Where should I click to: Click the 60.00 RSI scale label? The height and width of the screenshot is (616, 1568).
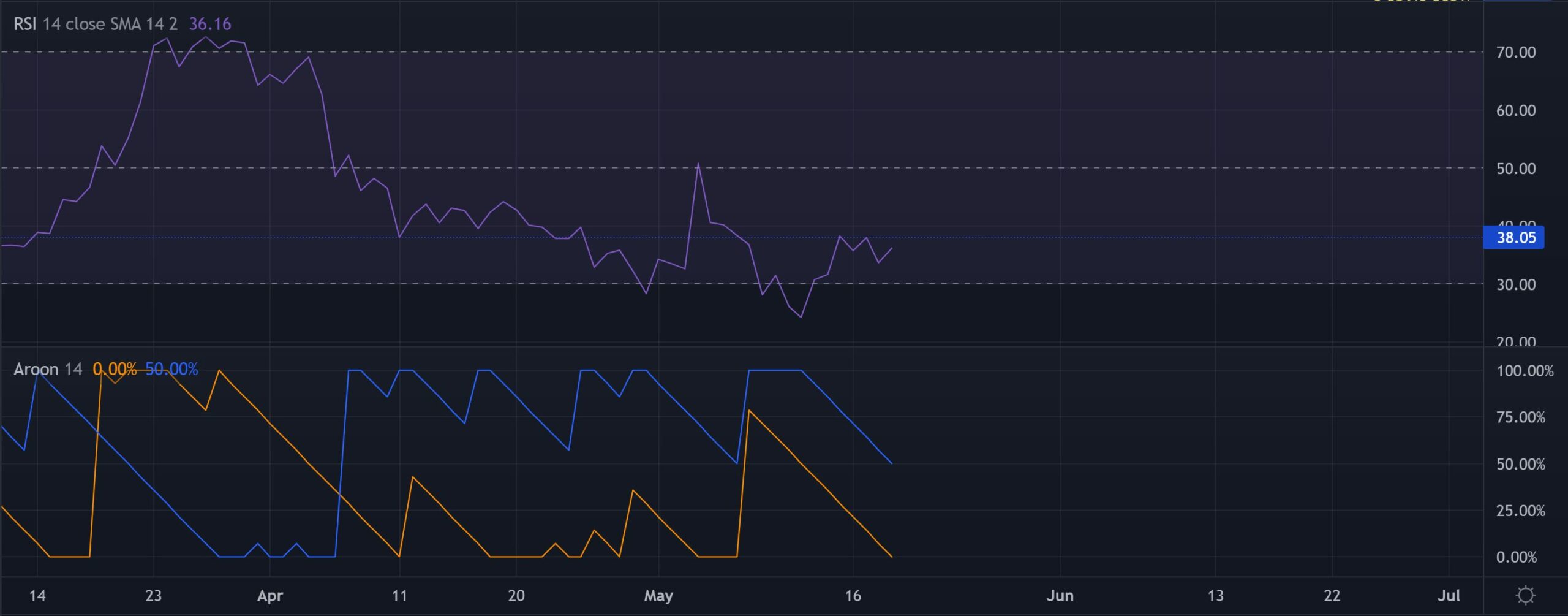[1515, 110]
